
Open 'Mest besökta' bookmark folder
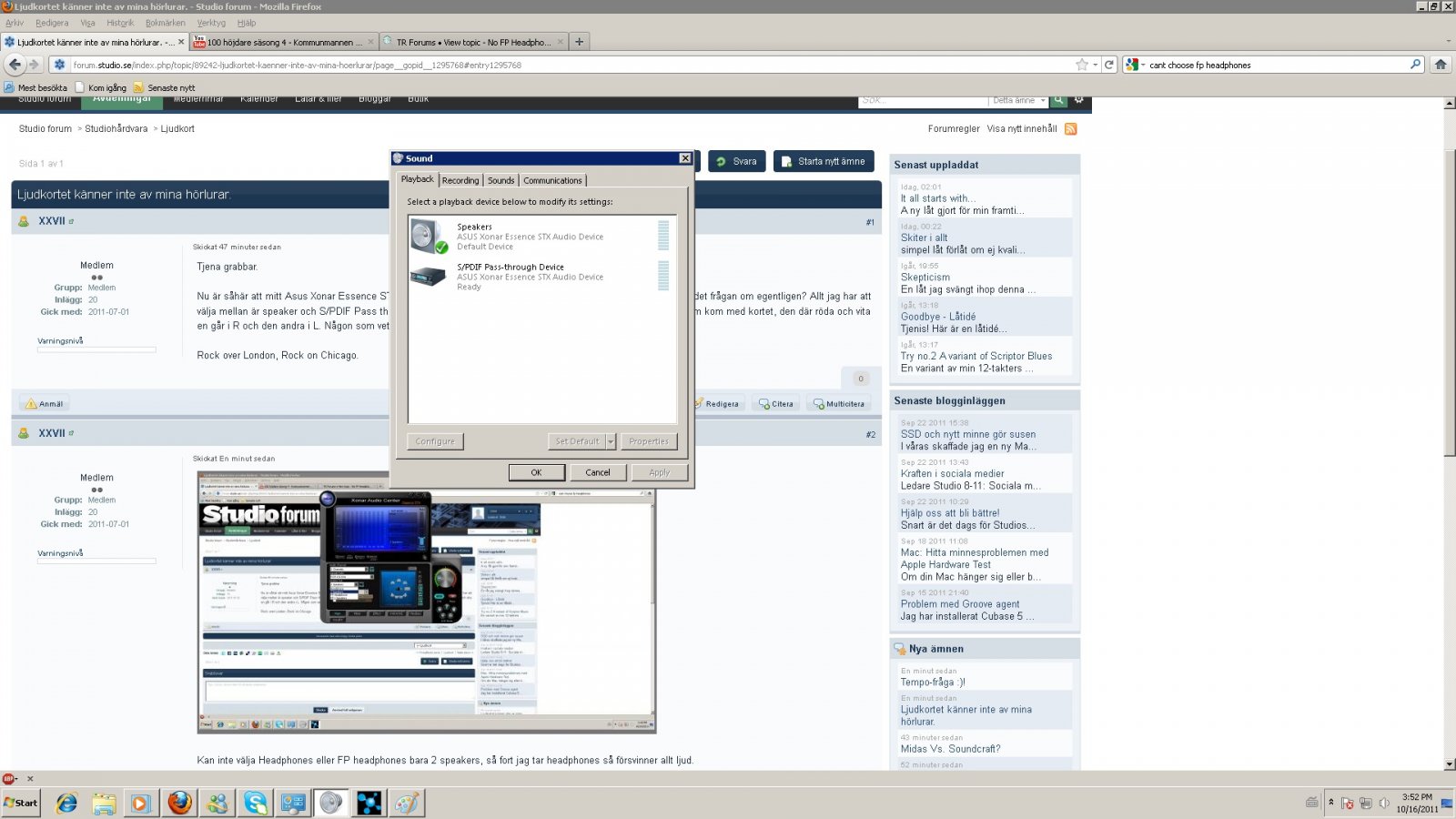[x=36, y=87]
